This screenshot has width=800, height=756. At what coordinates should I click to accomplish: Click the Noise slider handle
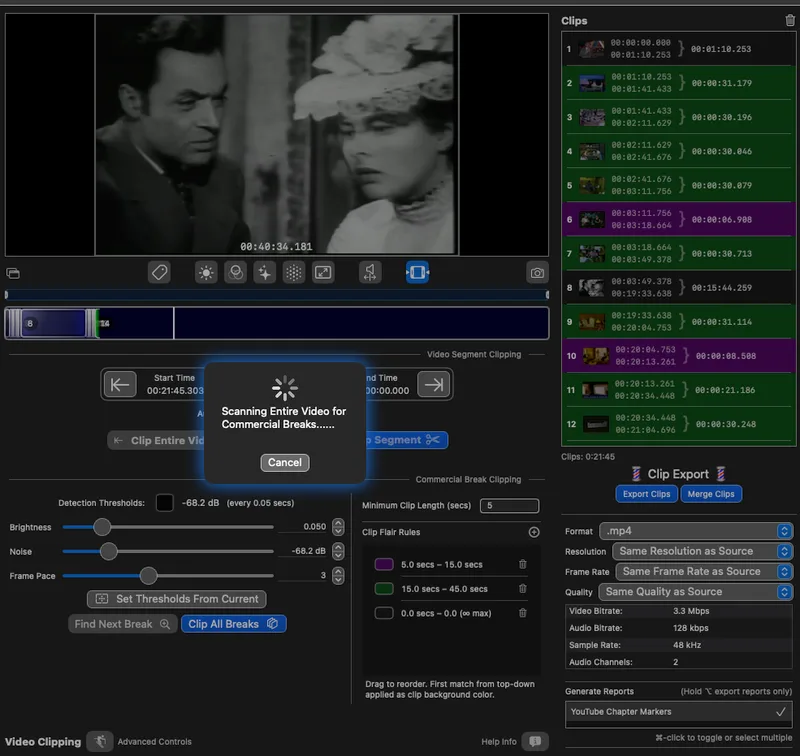coord(108,551)
